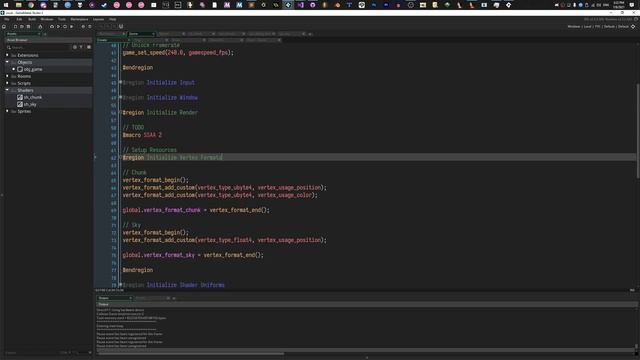Click 'game_set_speed(240.0, gamespeed_fps);' line
This screenshot has width=640, height=360.
(x=178, y=53)
